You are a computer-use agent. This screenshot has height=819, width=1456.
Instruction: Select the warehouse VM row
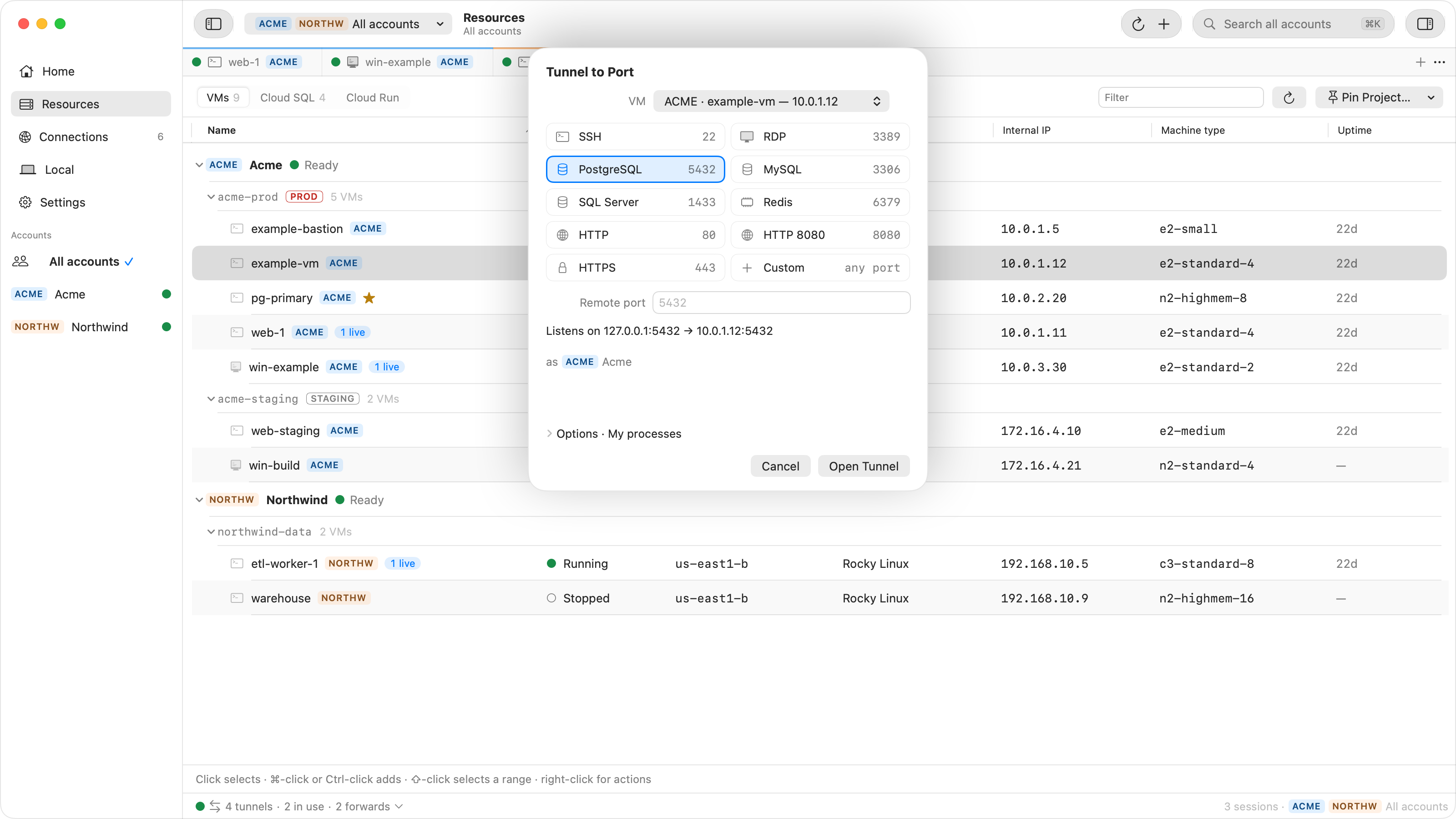(819, 598)
